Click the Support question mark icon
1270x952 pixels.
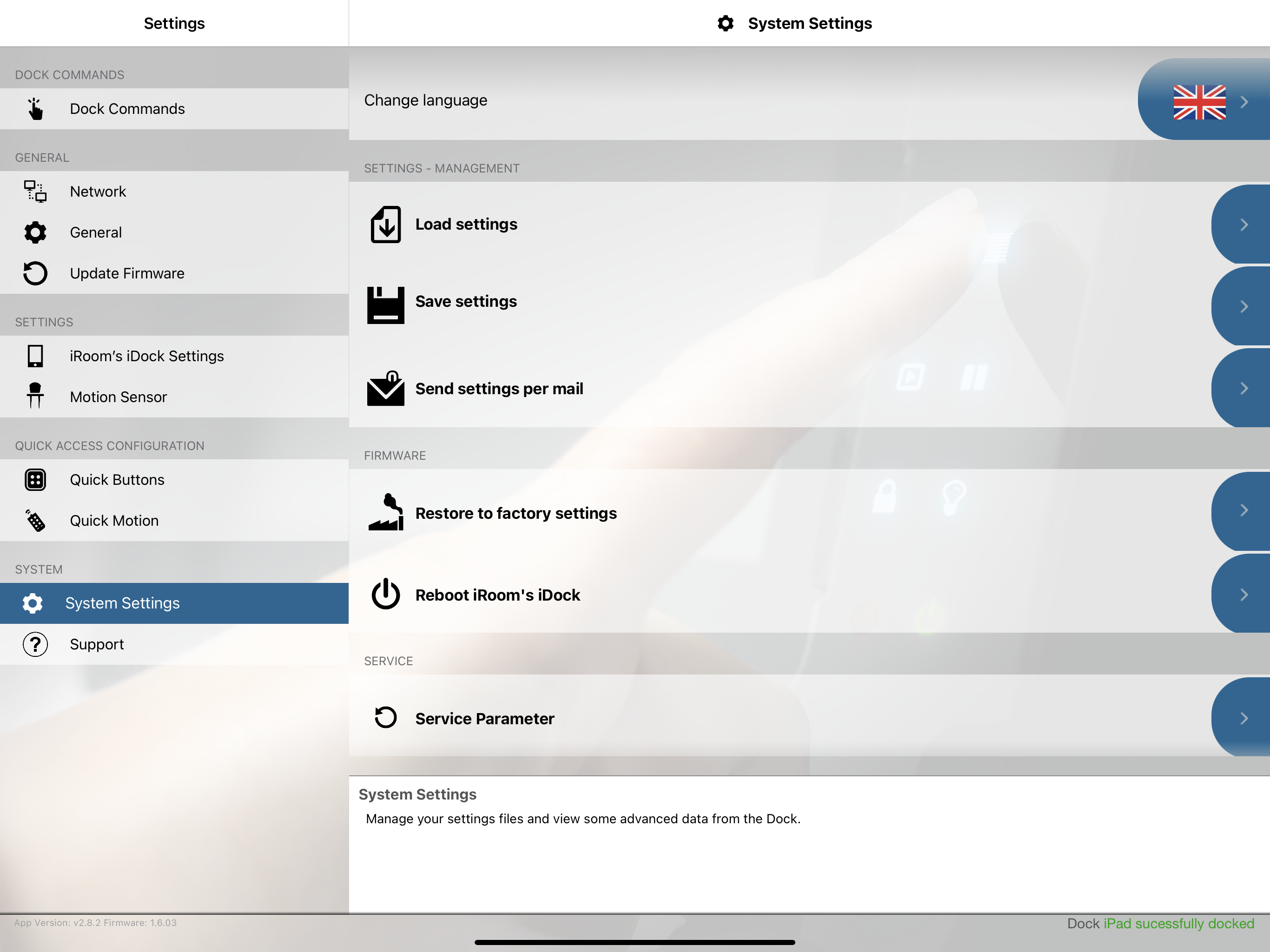(x=35, y=644)
